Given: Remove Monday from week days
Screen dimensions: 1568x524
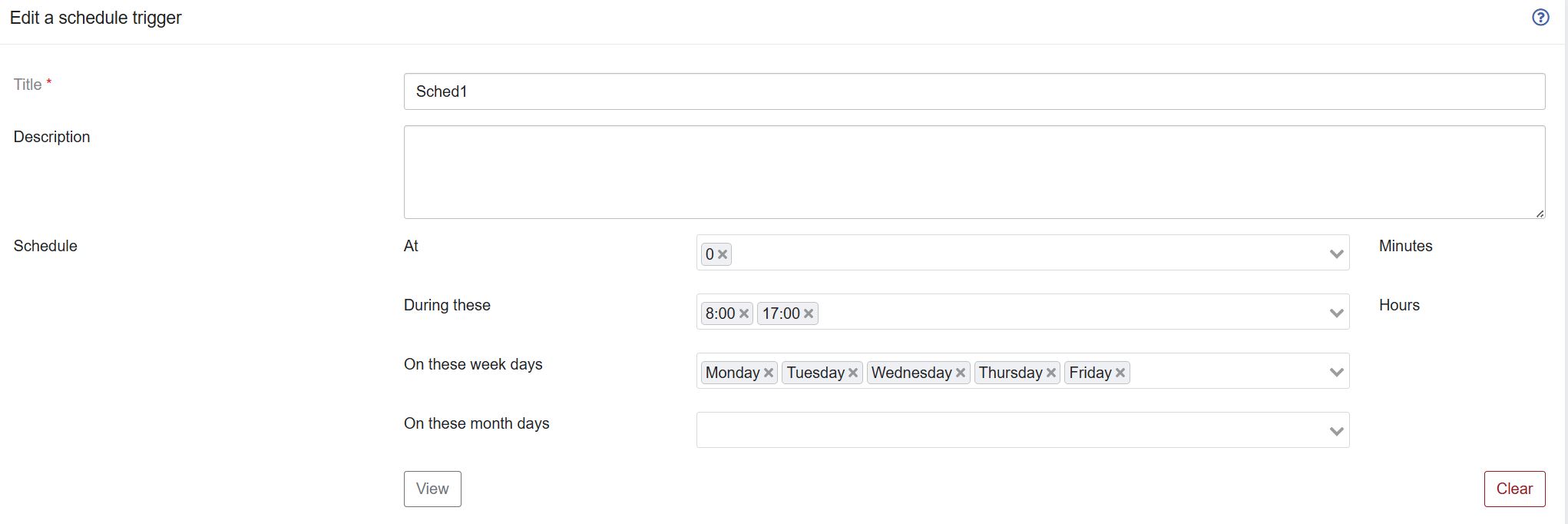Looking at the screenshot, I should (x=768, y=373).
